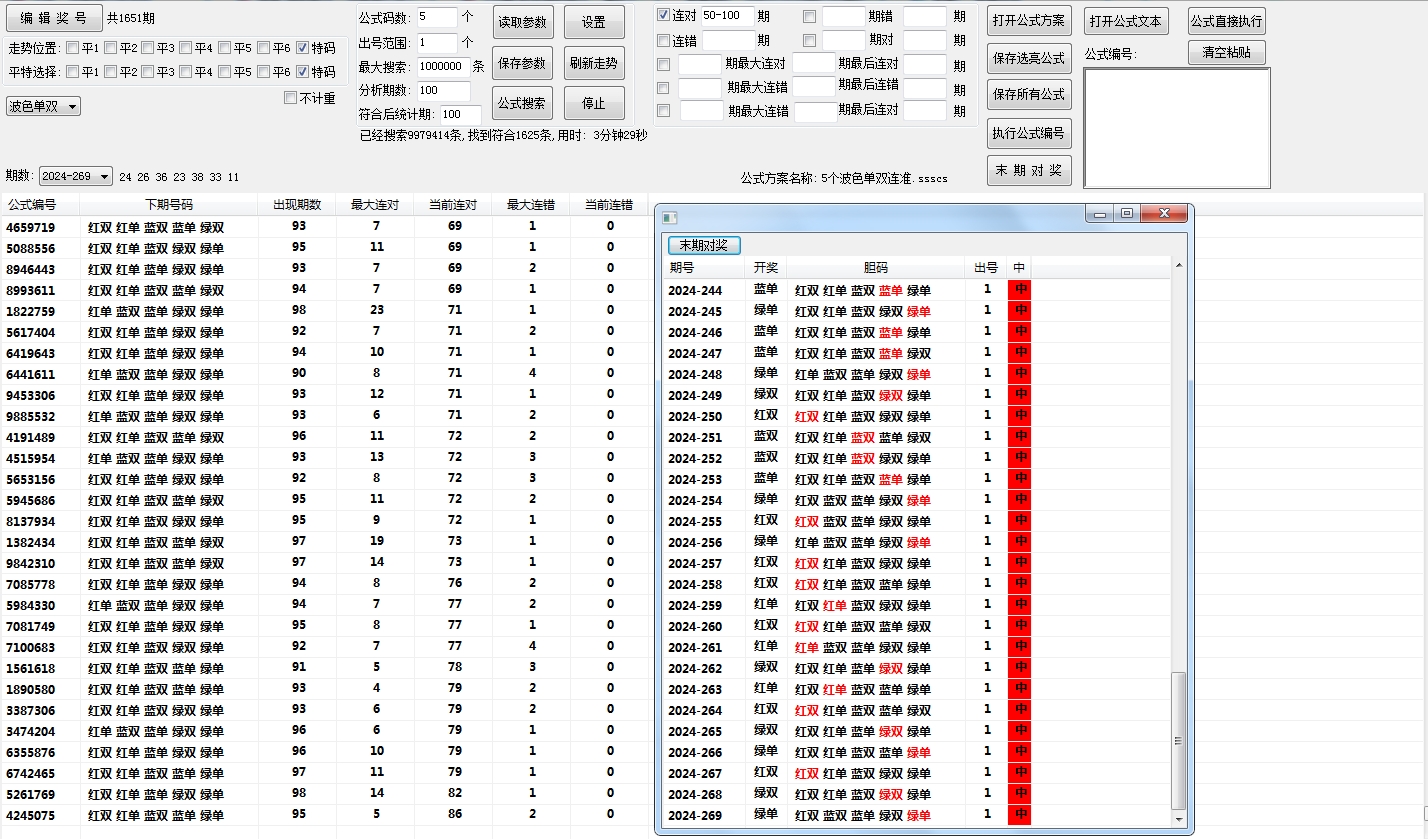Toggle the 连错 checkbox
The width and height of the screenshot is (1428, 839).
663,41
